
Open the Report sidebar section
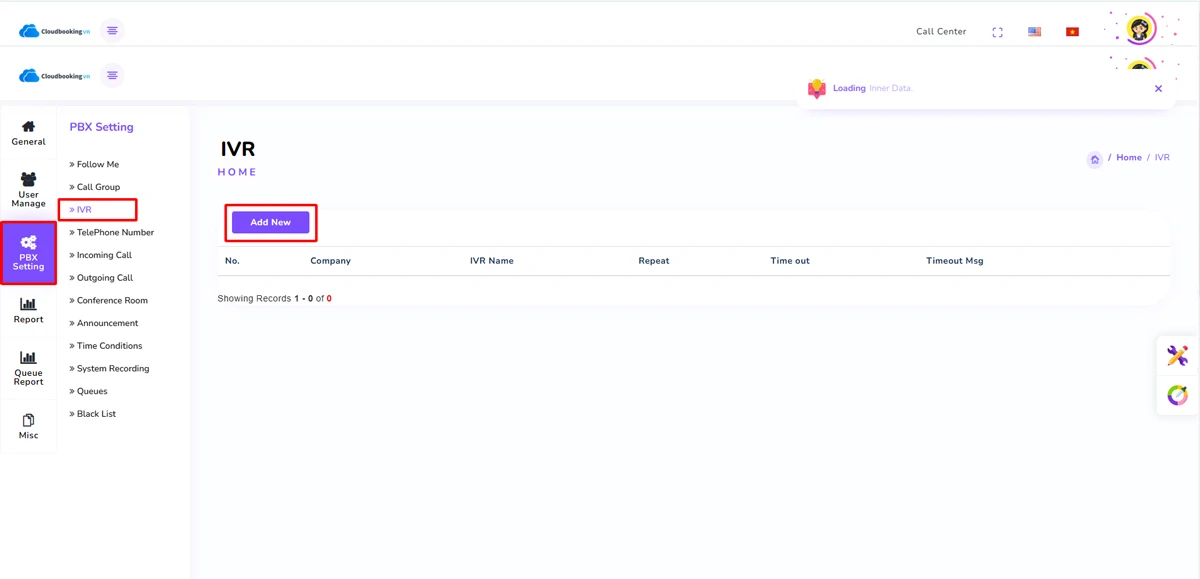[28, 310]
